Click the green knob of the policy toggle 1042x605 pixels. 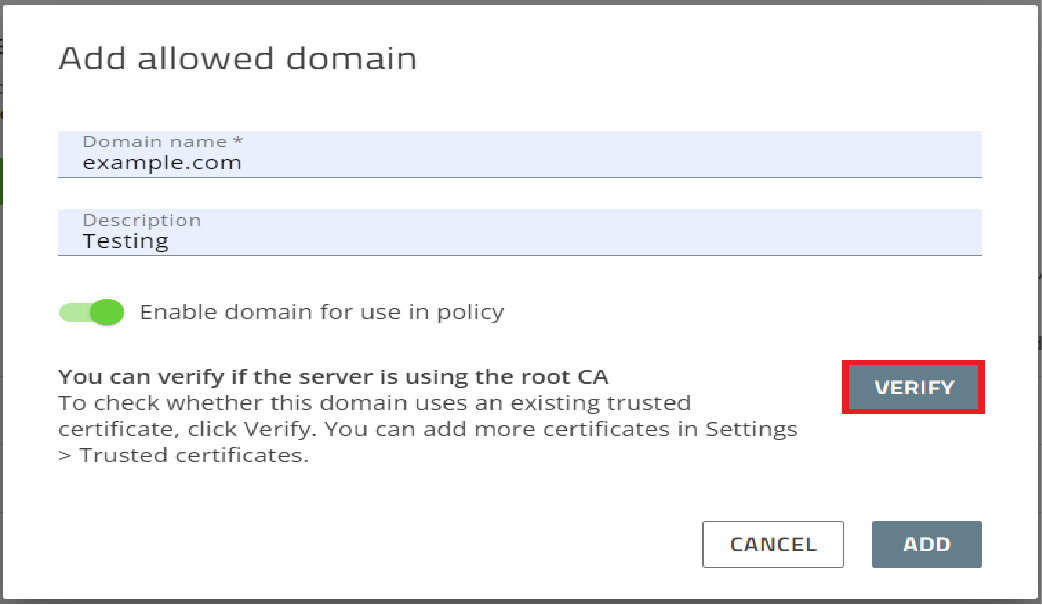(107, 312)
